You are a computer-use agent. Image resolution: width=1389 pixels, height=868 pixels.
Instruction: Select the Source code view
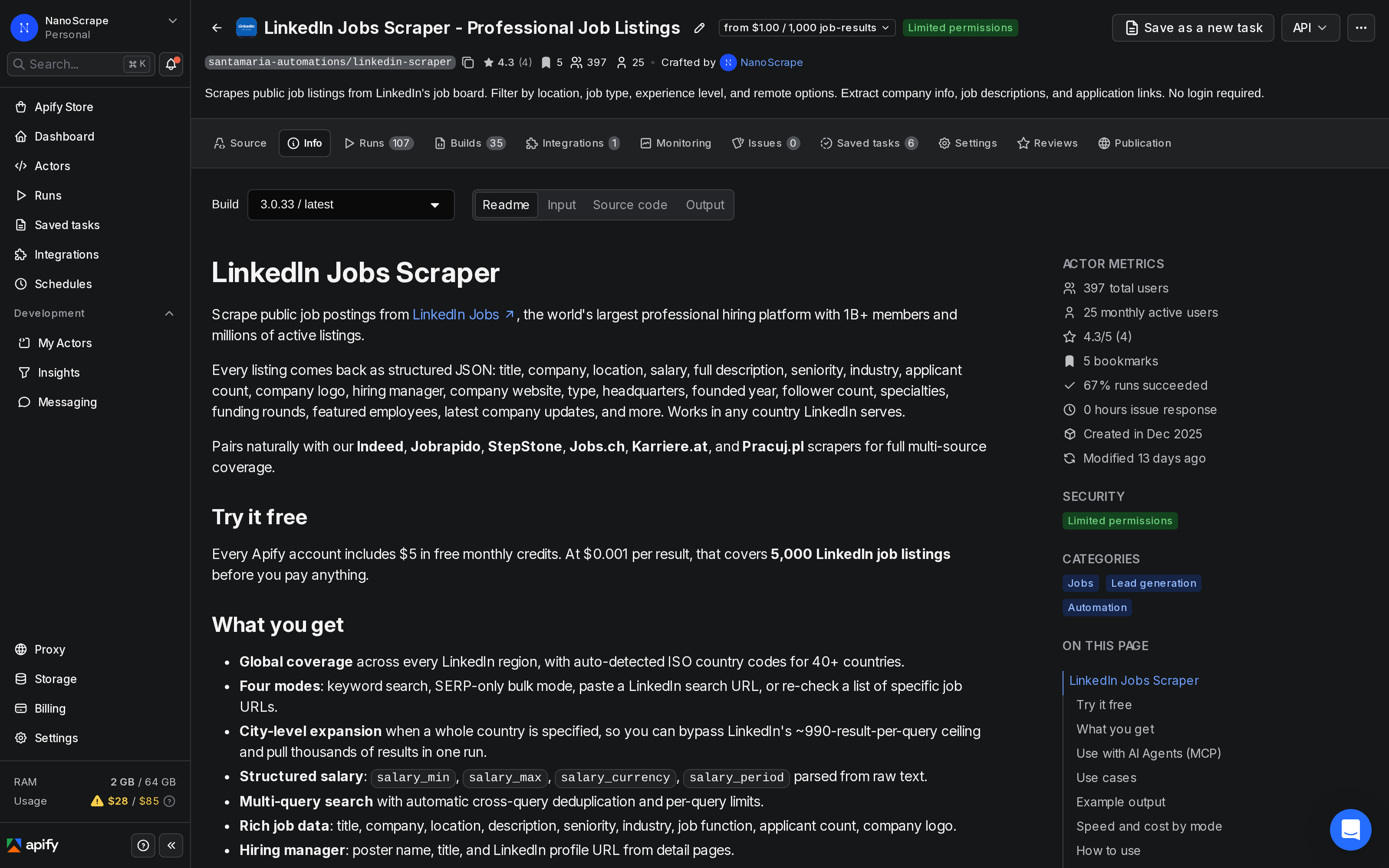coord(630,205)
